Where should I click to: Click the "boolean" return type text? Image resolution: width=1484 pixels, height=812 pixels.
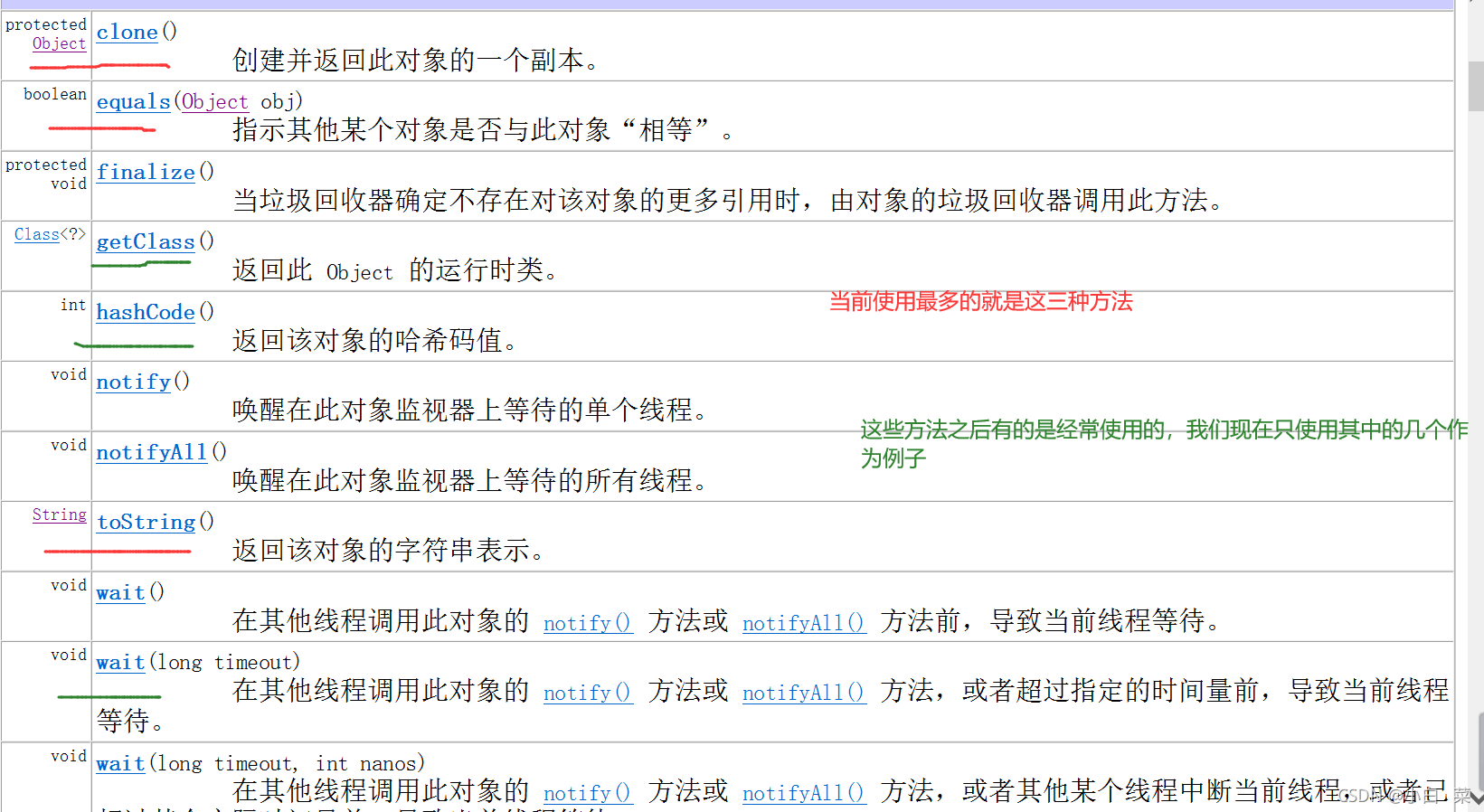pos(55,94)
